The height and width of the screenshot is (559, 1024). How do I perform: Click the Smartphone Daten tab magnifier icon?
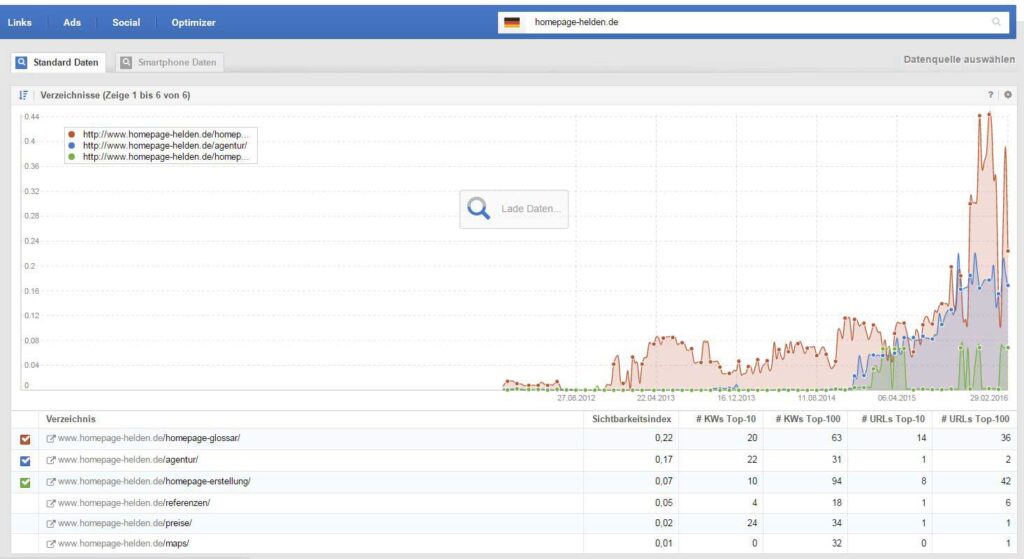(x=126, y=62)
